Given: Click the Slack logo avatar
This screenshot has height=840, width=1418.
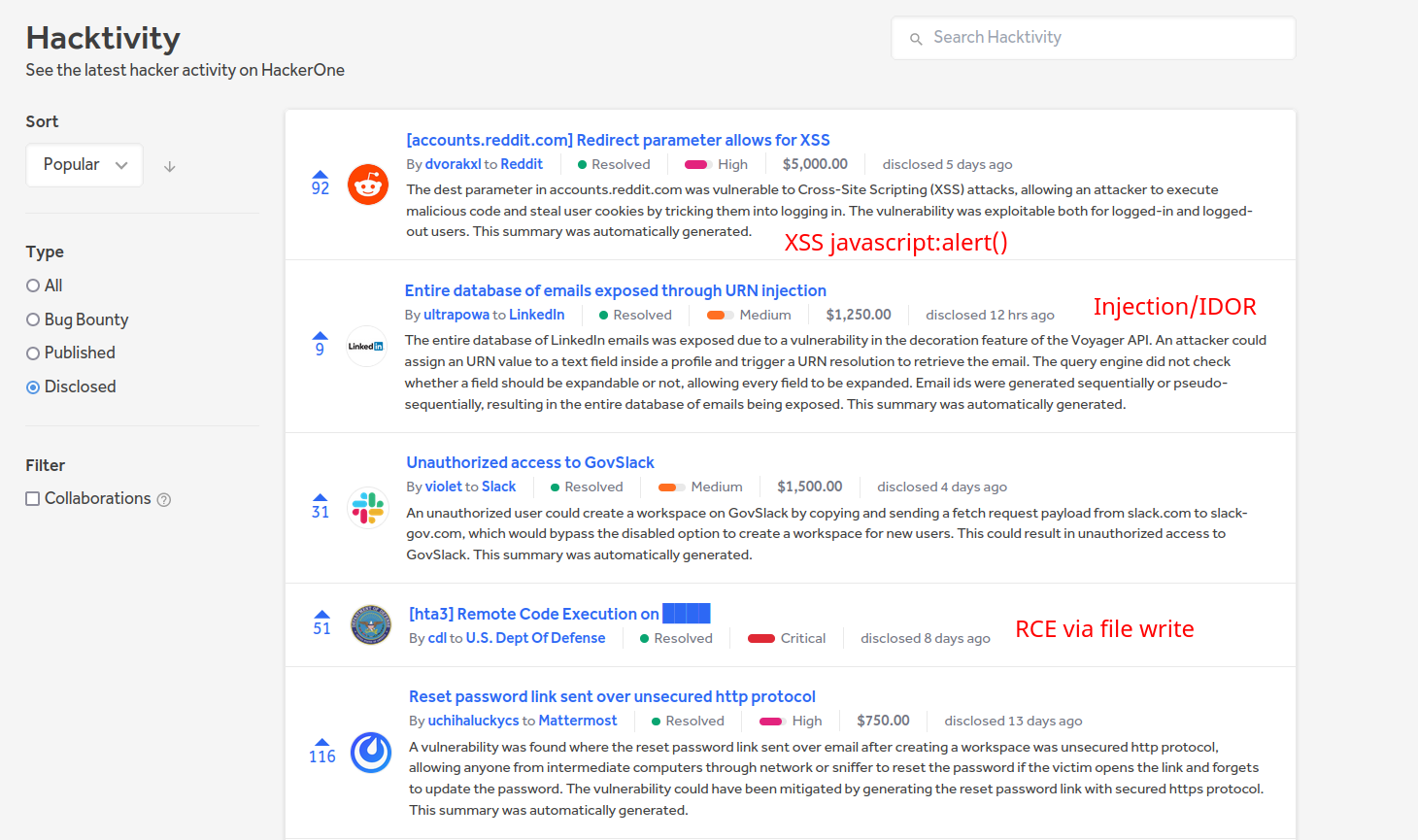Looking at the screenshot, I should click(x=368, y=507).
